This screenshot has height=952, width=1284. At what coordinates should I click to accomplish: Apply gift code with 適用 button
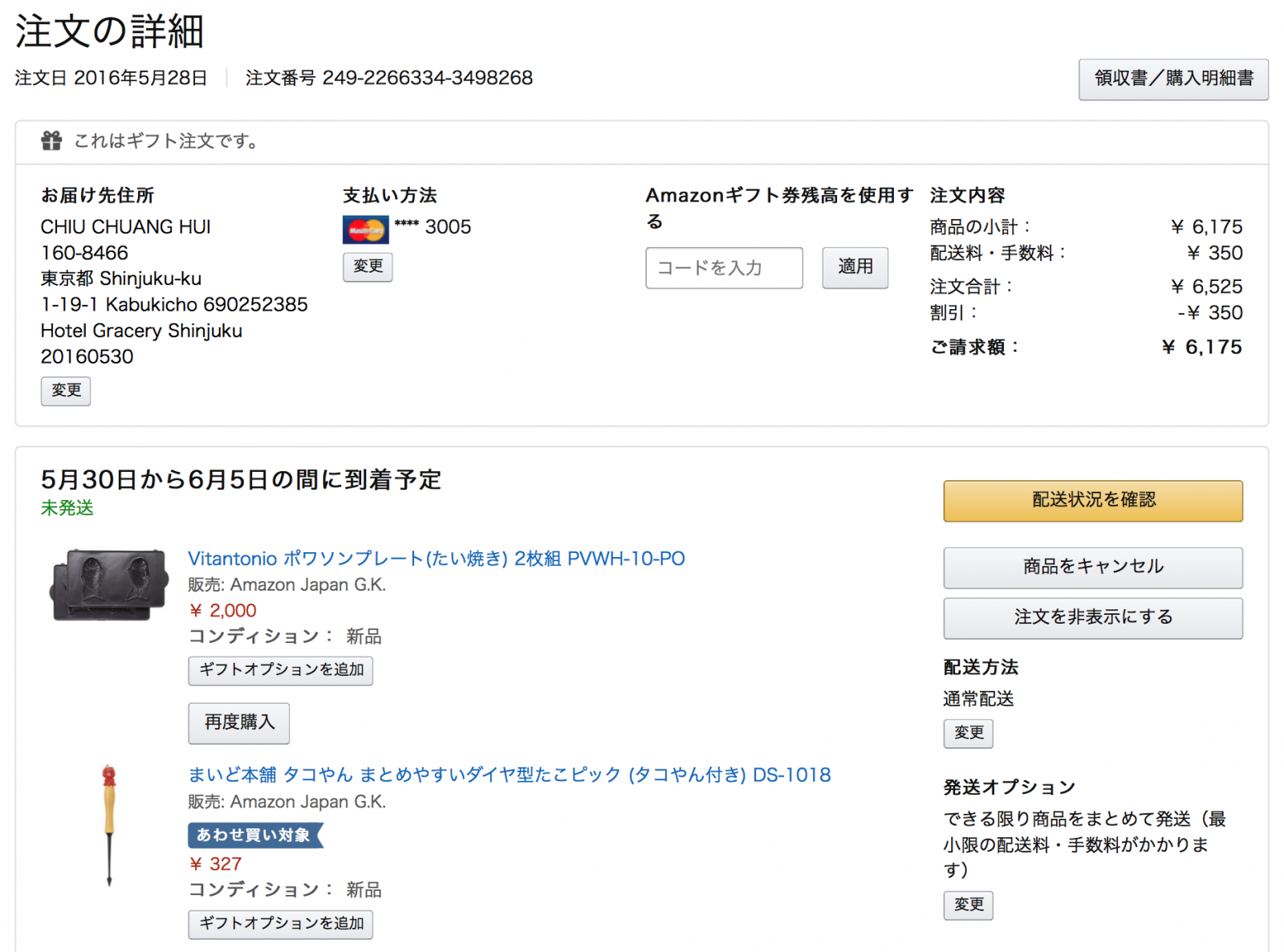point(855,267)
